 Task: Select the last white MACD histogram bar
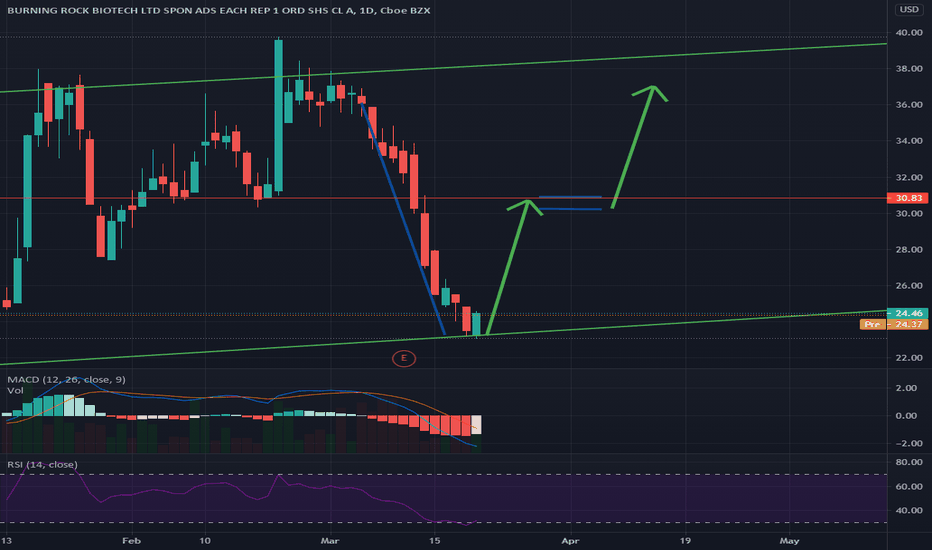tap(476, 425)
